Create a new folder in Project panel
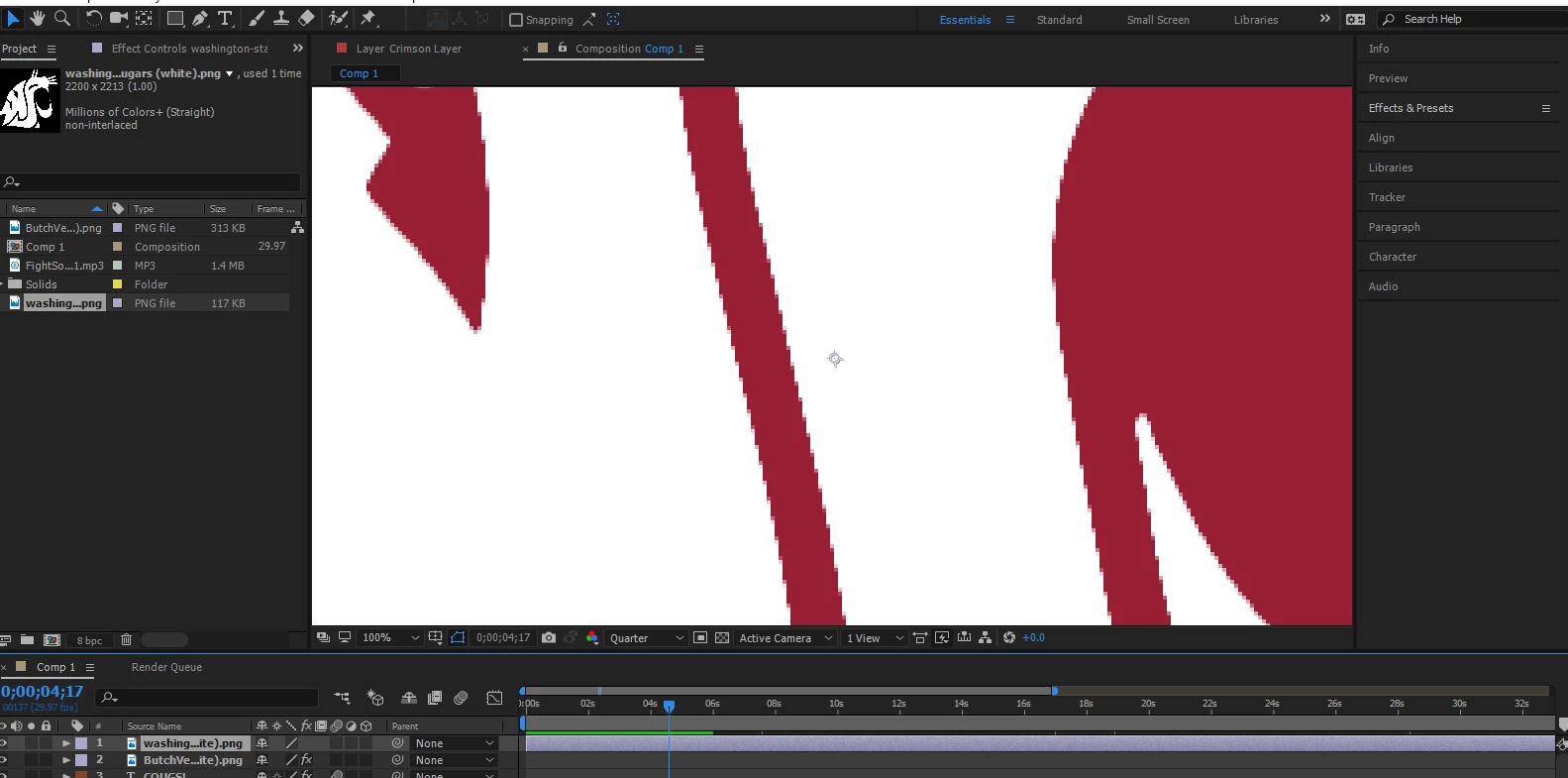 pyautogui.click(x=27, y=640)
